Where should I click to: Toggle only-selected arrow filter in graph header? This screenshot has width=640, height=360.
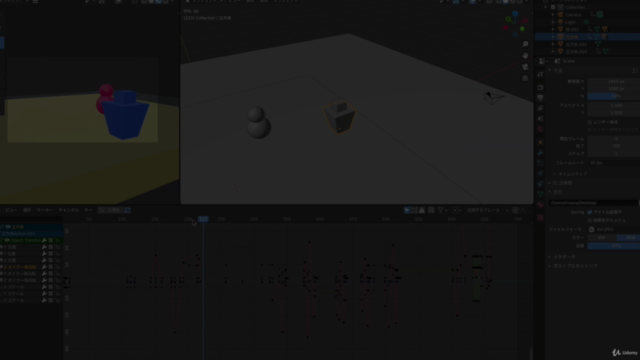pyautogui.click(x=407, y=210)
